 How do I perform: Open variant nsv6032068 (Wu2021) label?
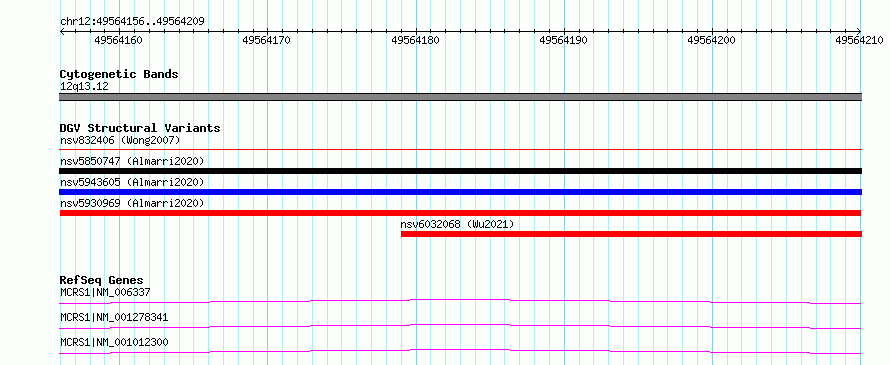457,224
